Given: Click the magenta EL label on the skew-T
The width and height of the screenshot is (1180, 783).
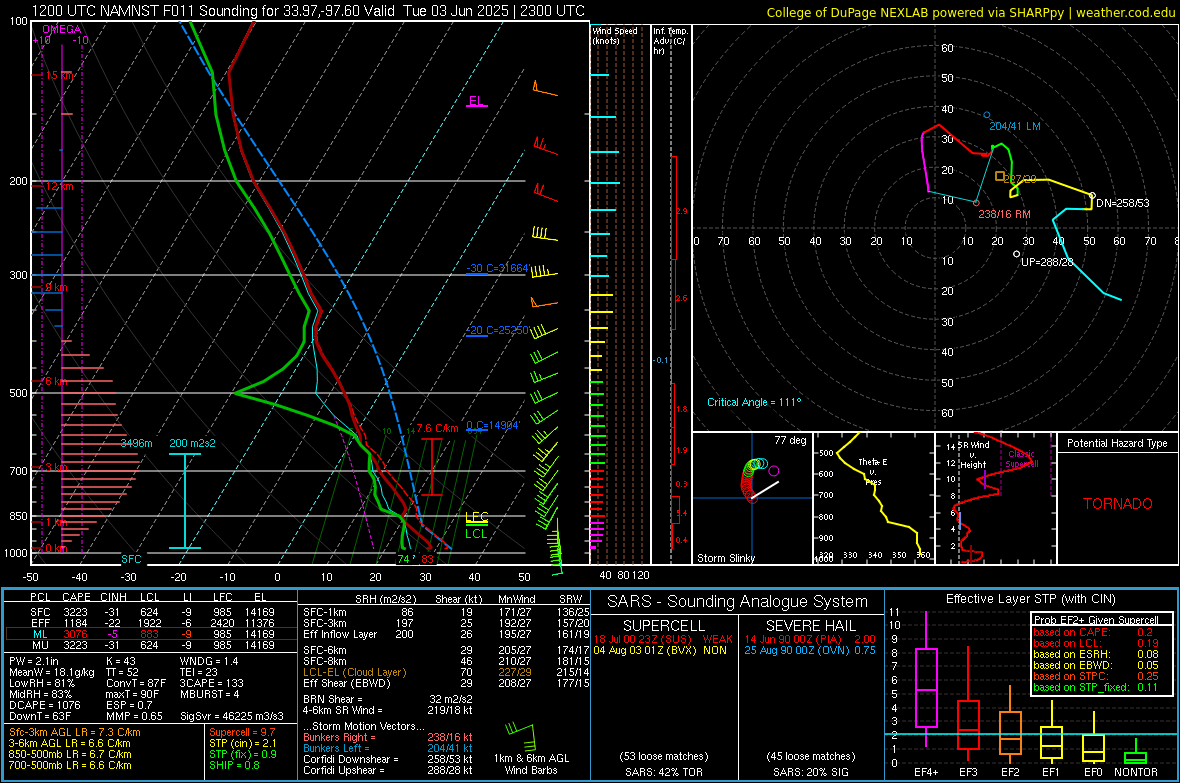Looking at the screenshot, I should click(476, 101).
